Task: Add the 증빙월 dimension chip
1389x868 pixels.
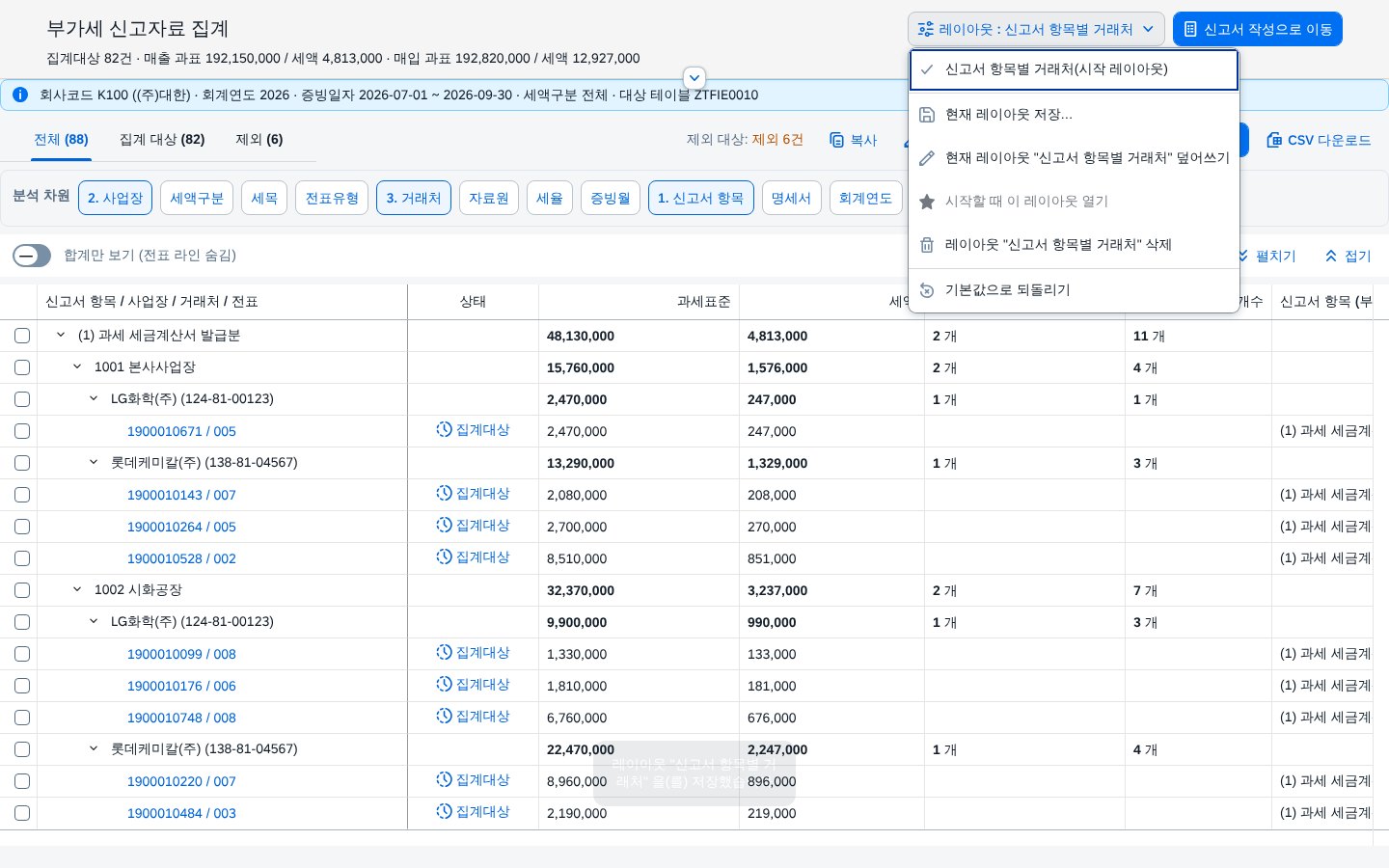Action: pos(611,198)
